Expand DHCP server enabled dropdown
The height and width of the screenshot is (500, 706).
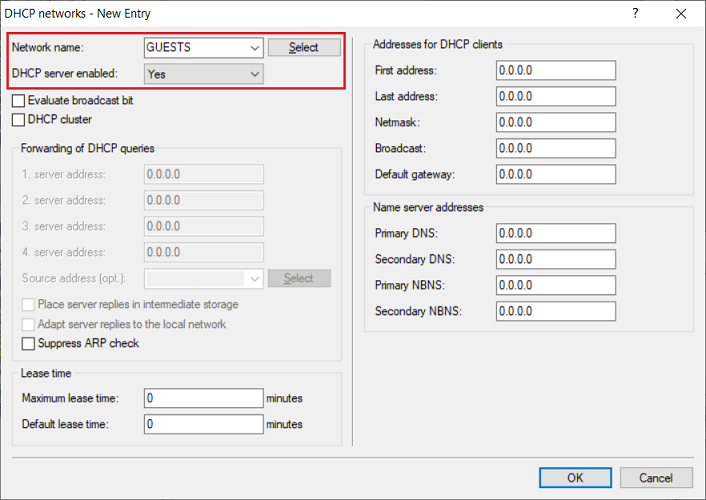254,74
